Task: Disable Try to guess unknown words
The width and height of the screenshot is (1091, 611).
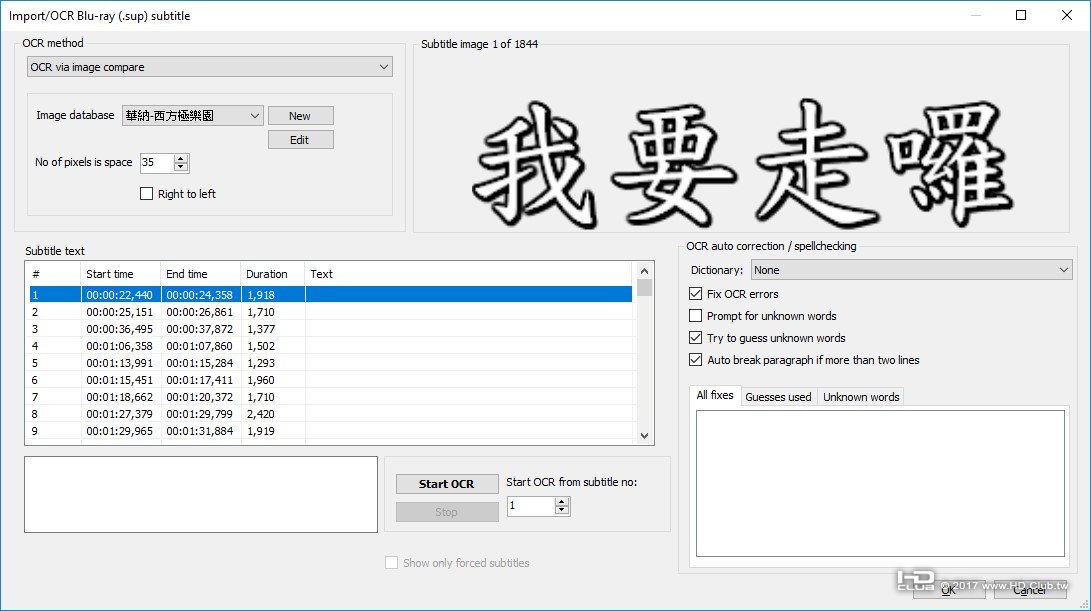Action: point(695,338)
